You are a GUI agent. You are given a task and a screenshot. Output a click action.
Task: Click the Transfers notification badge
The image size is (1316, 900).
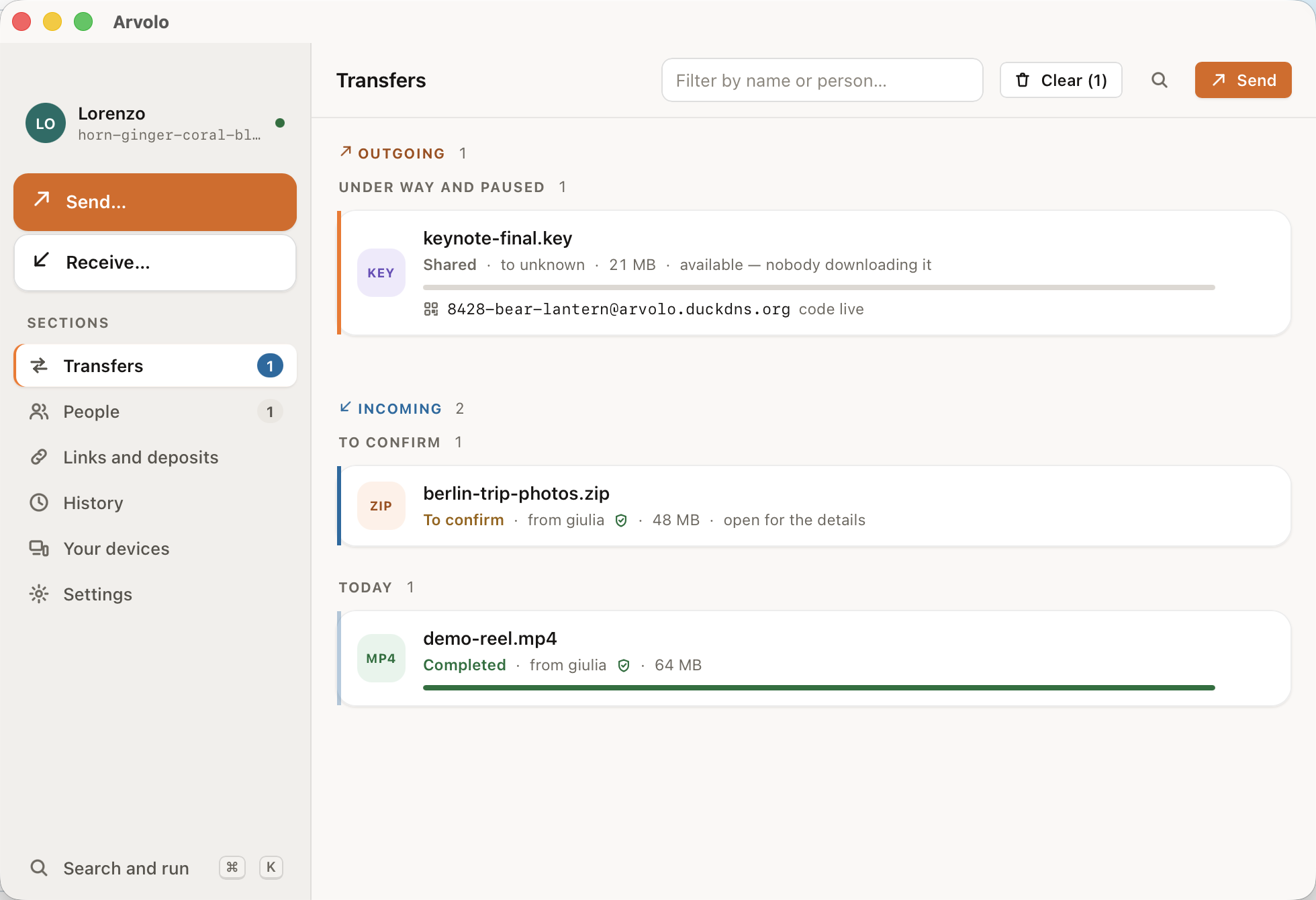pos(270,366)
